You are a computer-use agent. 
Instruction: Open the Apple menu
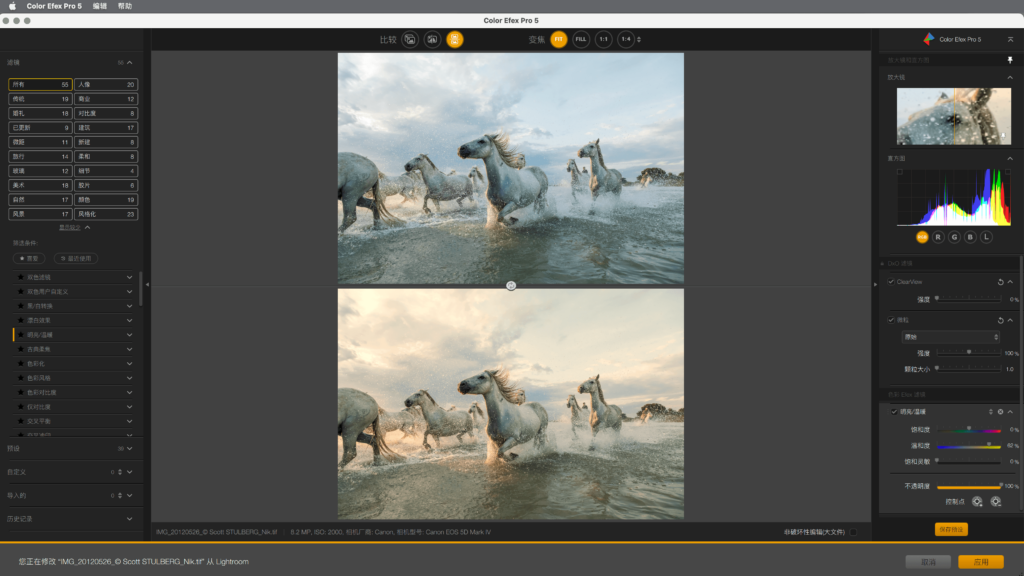(12, 6)
